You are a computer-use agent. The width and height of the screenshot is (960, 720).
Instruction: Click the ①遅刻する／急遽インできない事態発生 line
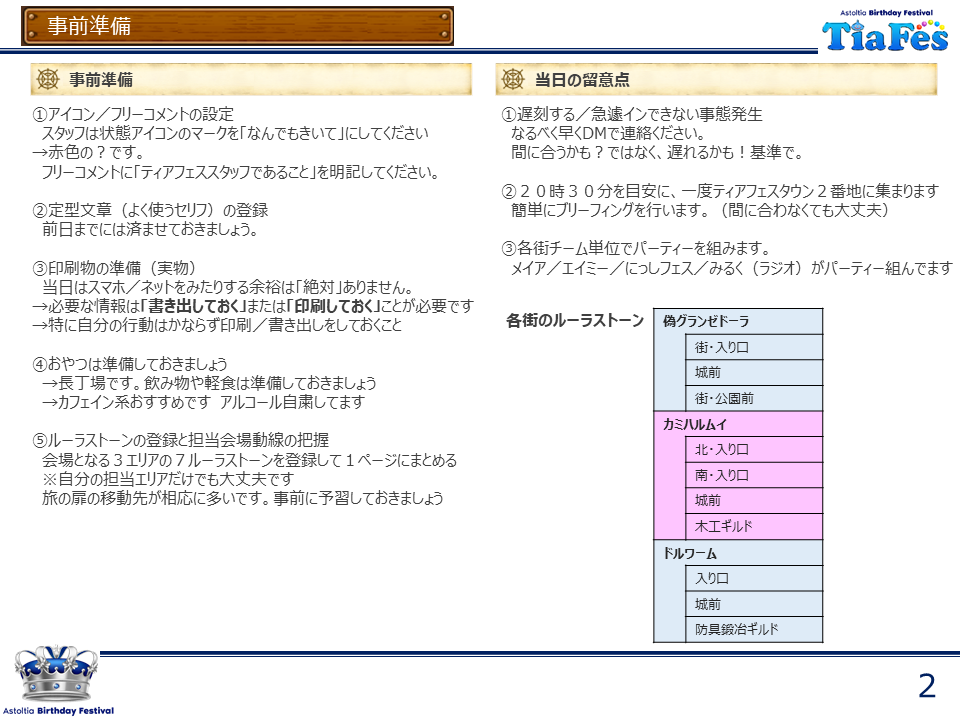[632, 114]
